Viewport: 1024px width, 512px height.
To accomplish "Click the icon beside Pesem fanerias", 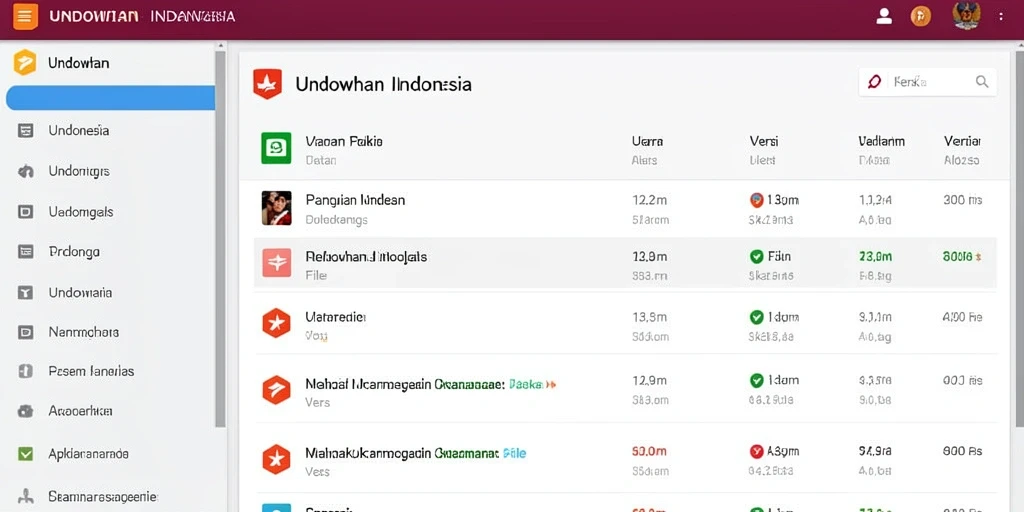I will pyautogui.click(x=25, y=371).
